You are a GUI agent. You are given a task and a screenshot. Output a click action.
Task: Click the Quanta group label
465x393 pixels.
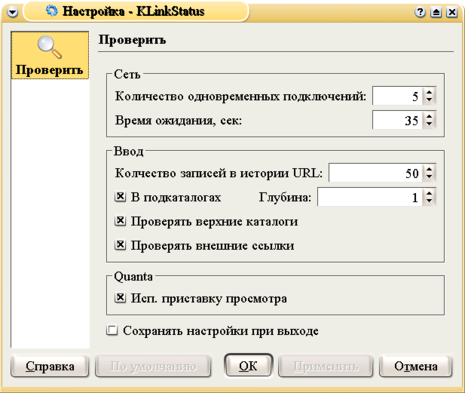click(x=133, y=276)
